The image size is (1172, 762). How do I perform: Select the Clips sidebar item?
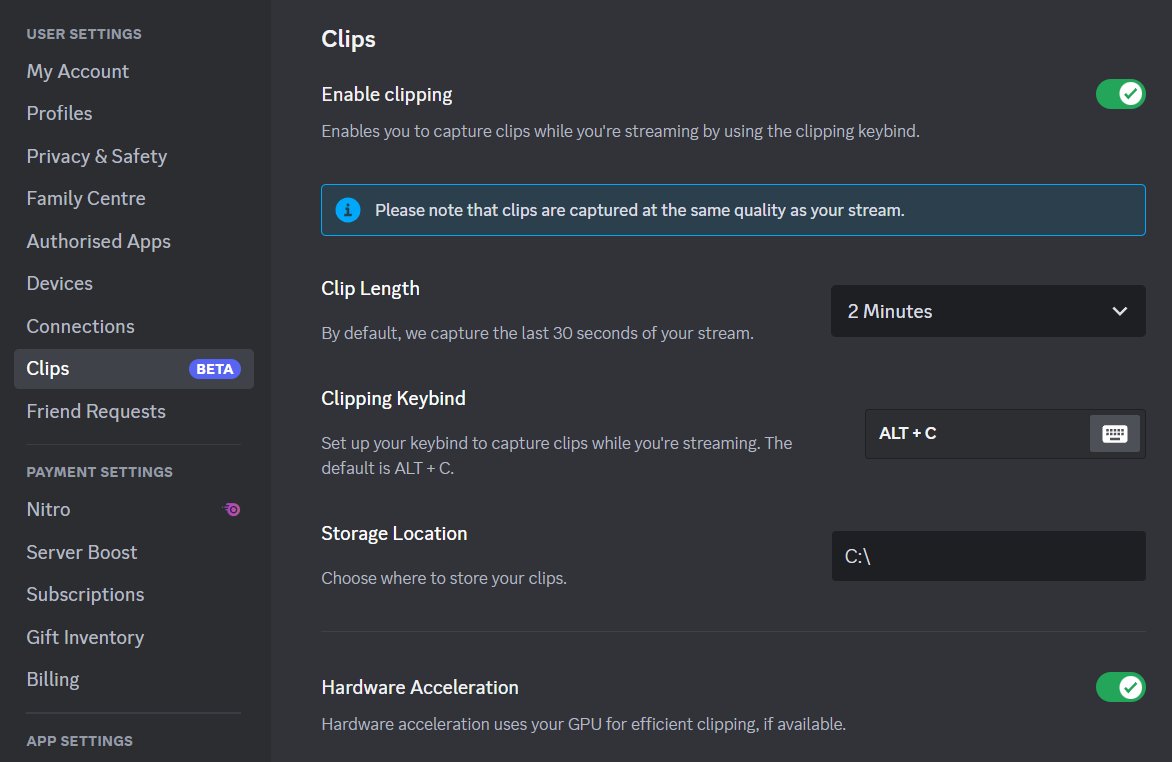134,369
